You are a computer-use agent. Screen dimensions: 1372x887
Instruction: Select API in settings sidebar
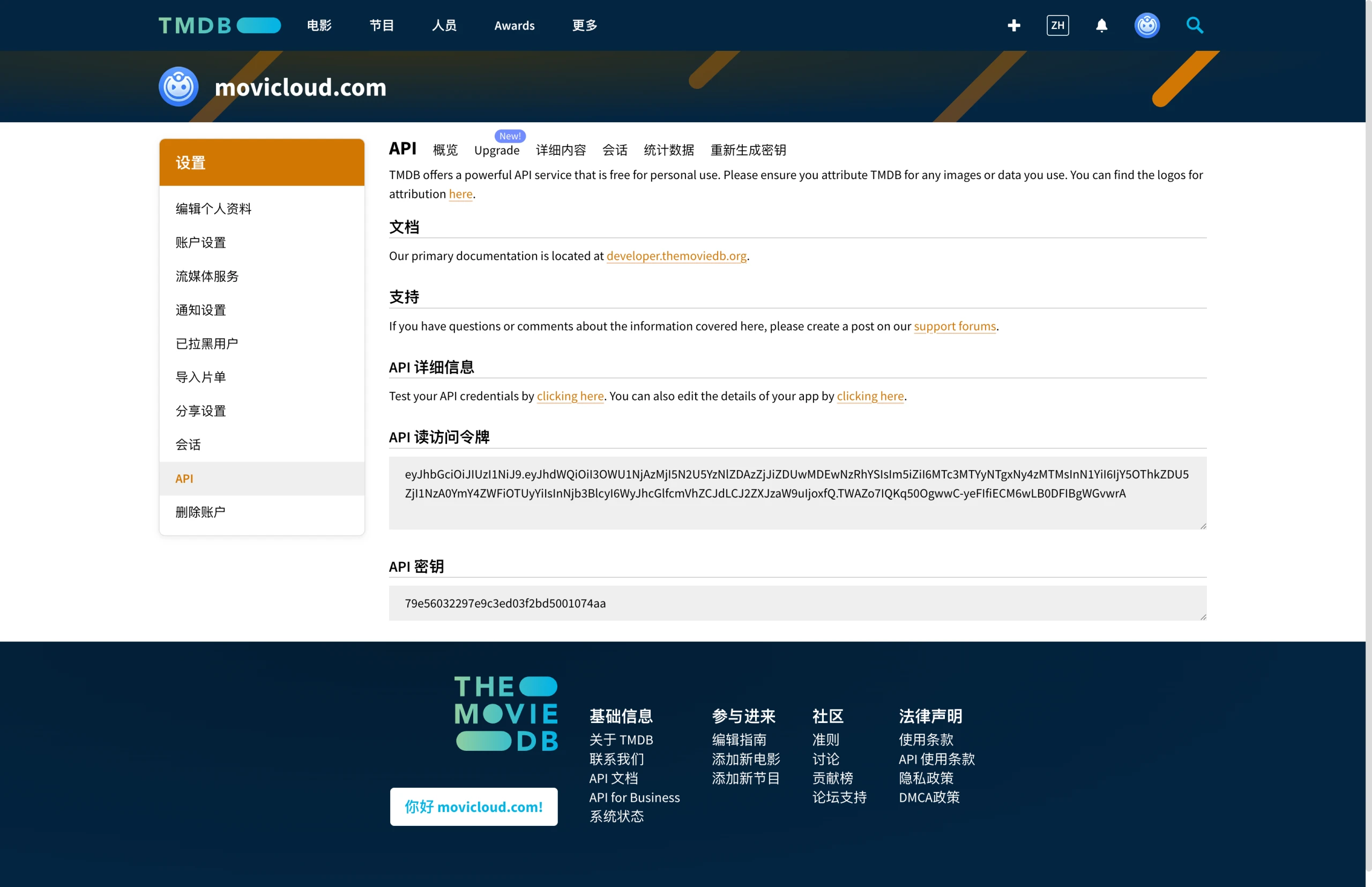tap(262, 478)
